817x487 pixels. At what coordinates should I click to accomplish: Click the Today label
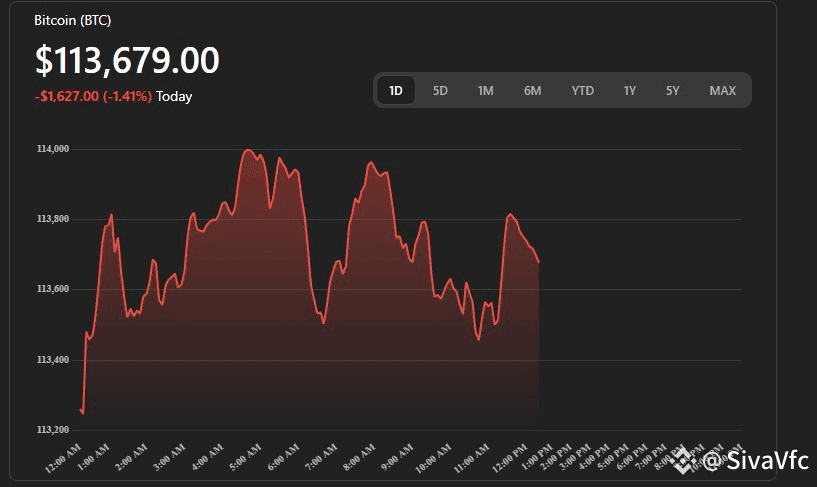pyautogui.click(x=174, y=96)
